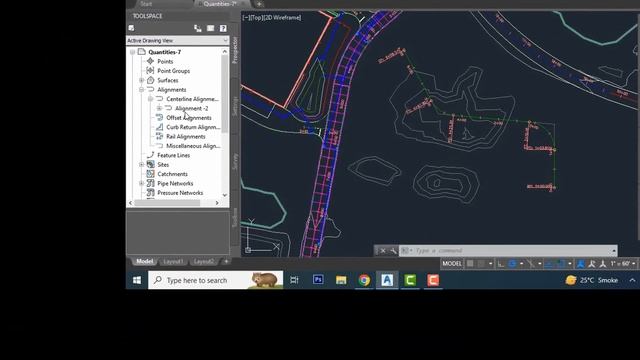Collapse Centerline Alignments node
This screenshot has width=640, height=360.
tap(151, 99)
